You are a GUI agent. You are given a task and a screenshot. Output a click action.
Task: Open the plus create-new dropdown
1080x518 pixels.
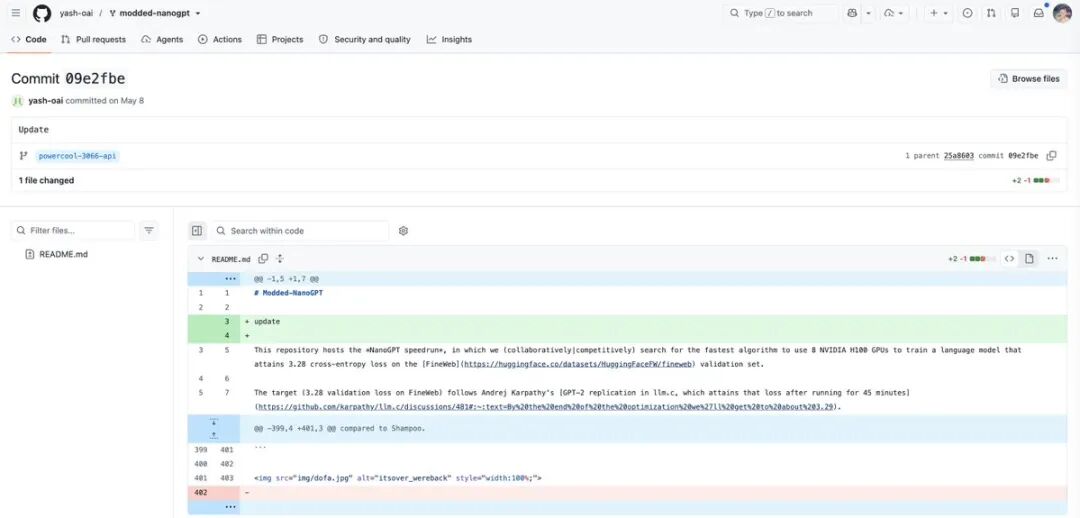(x=937, y=13)
